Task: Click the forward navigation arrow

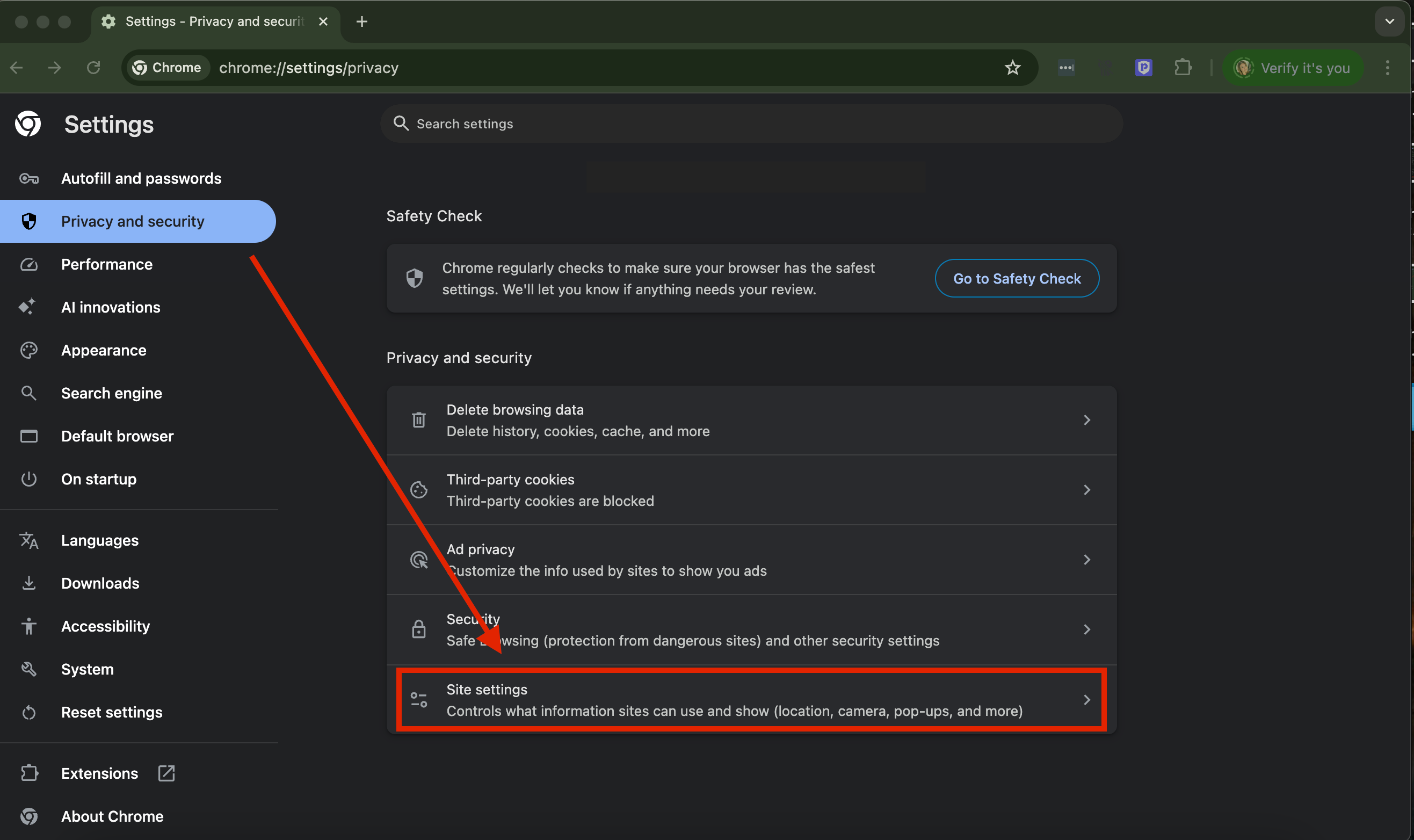Action: [55, 68]
